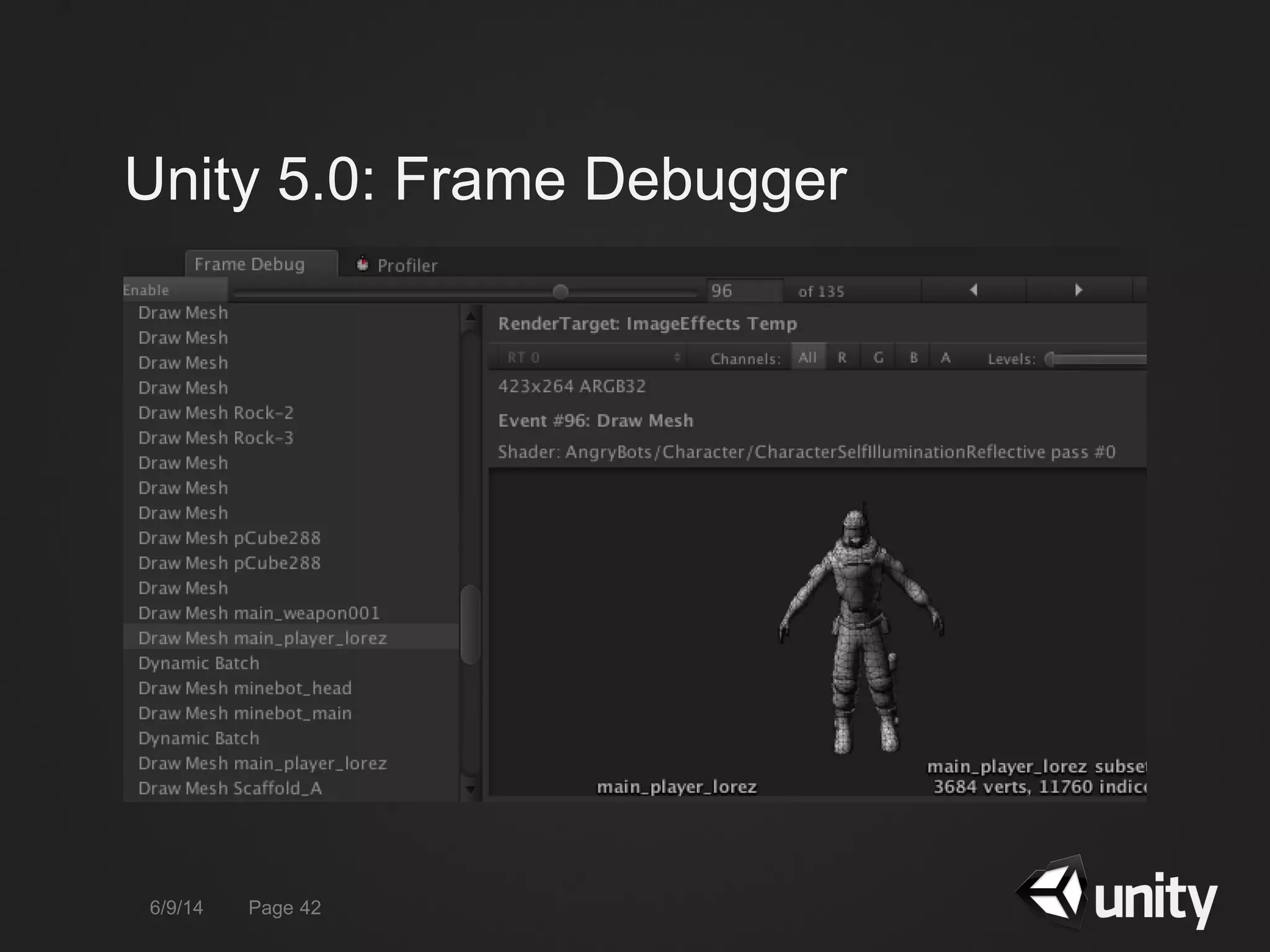1270x952 pixels.
Task: Click the Event #96: Draw Mesh heading
Action: [x=596, y=420]
